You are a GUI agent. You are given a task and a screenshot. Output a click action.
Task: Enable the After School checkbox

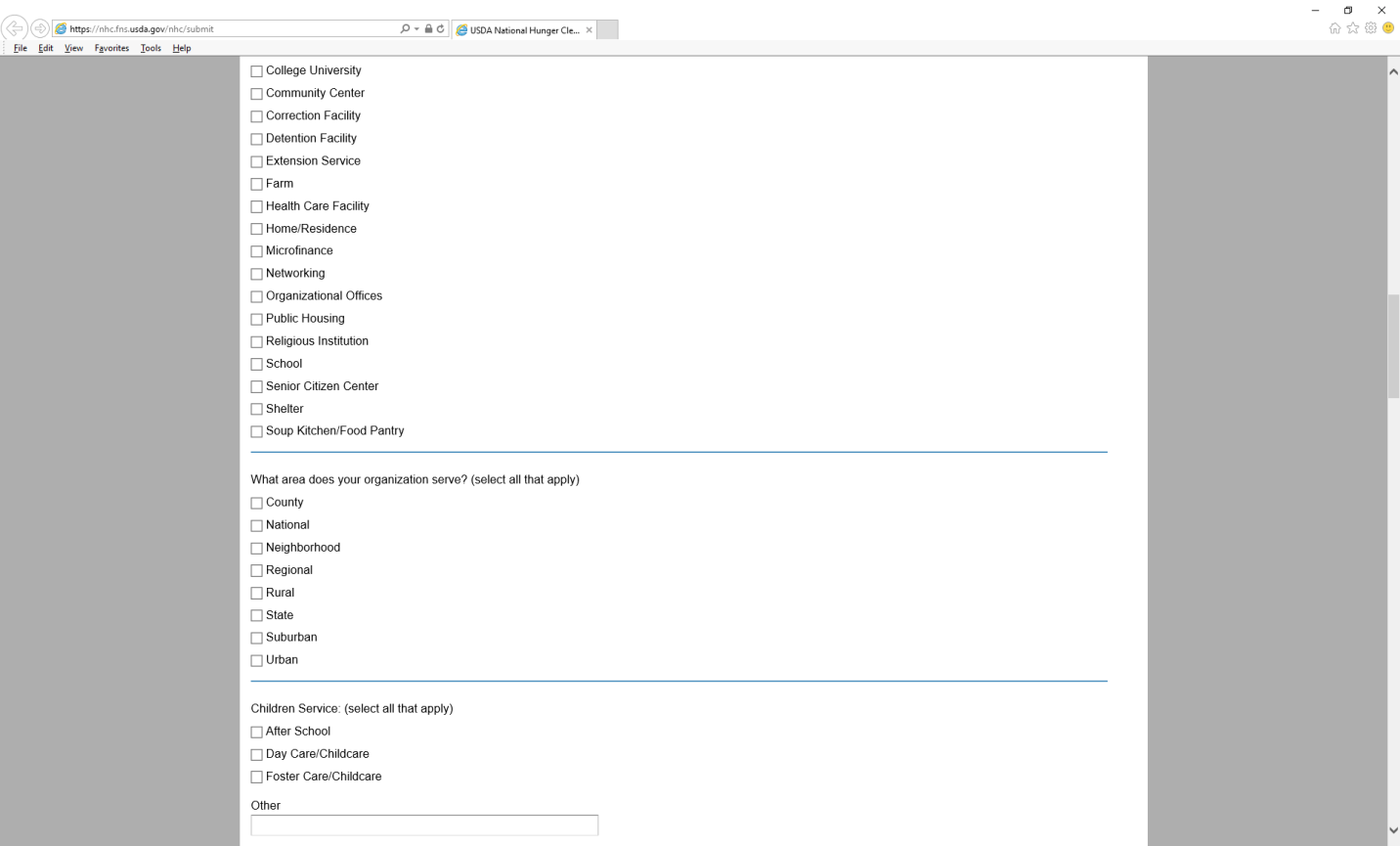point(257,733)
